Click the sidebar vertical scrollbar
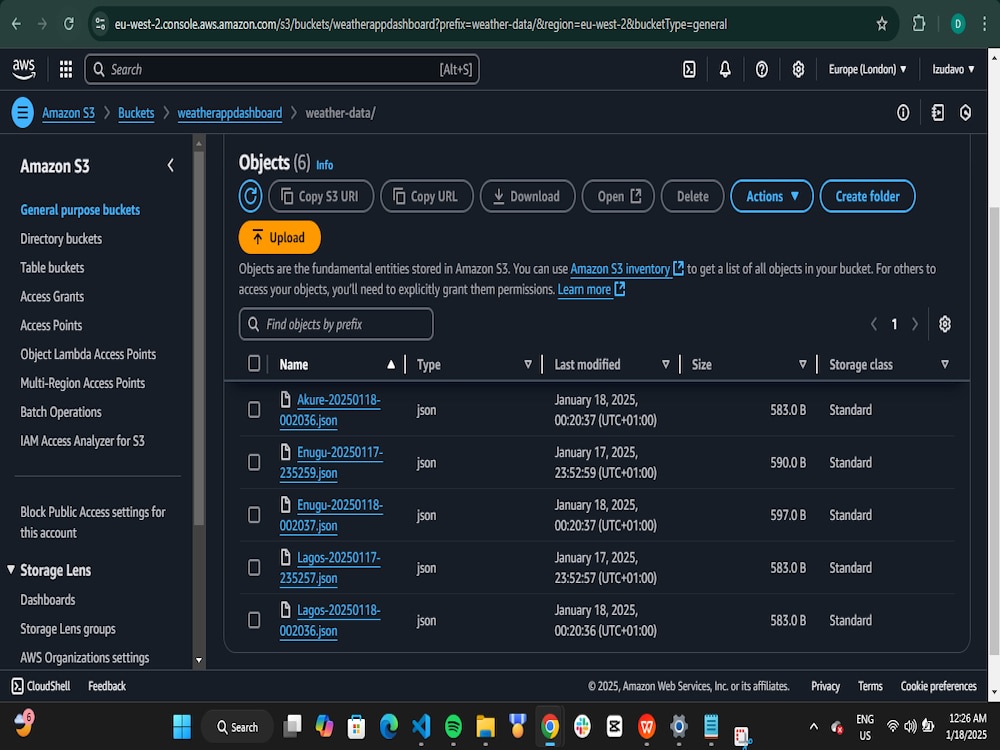Screen dimensions: 1000x750 click(x=199, y=338)
